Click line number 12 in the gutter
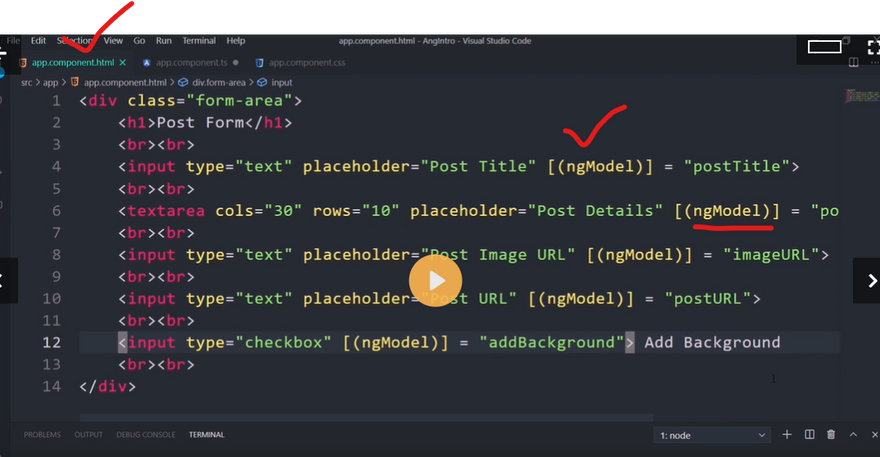 (x=53, y=342)
